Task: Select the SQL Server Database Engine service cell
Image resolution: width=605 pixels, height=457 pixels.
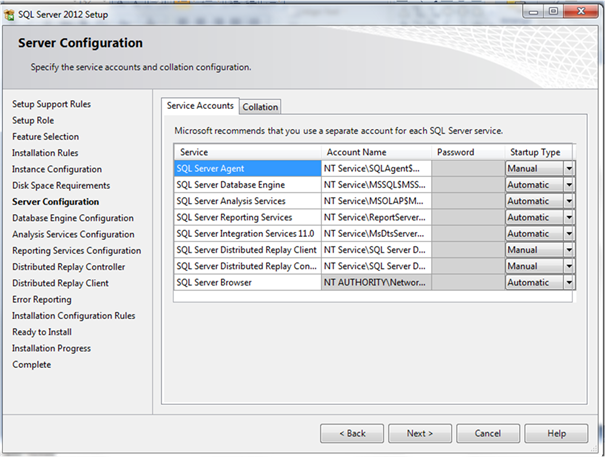Action: click(247, 185)
